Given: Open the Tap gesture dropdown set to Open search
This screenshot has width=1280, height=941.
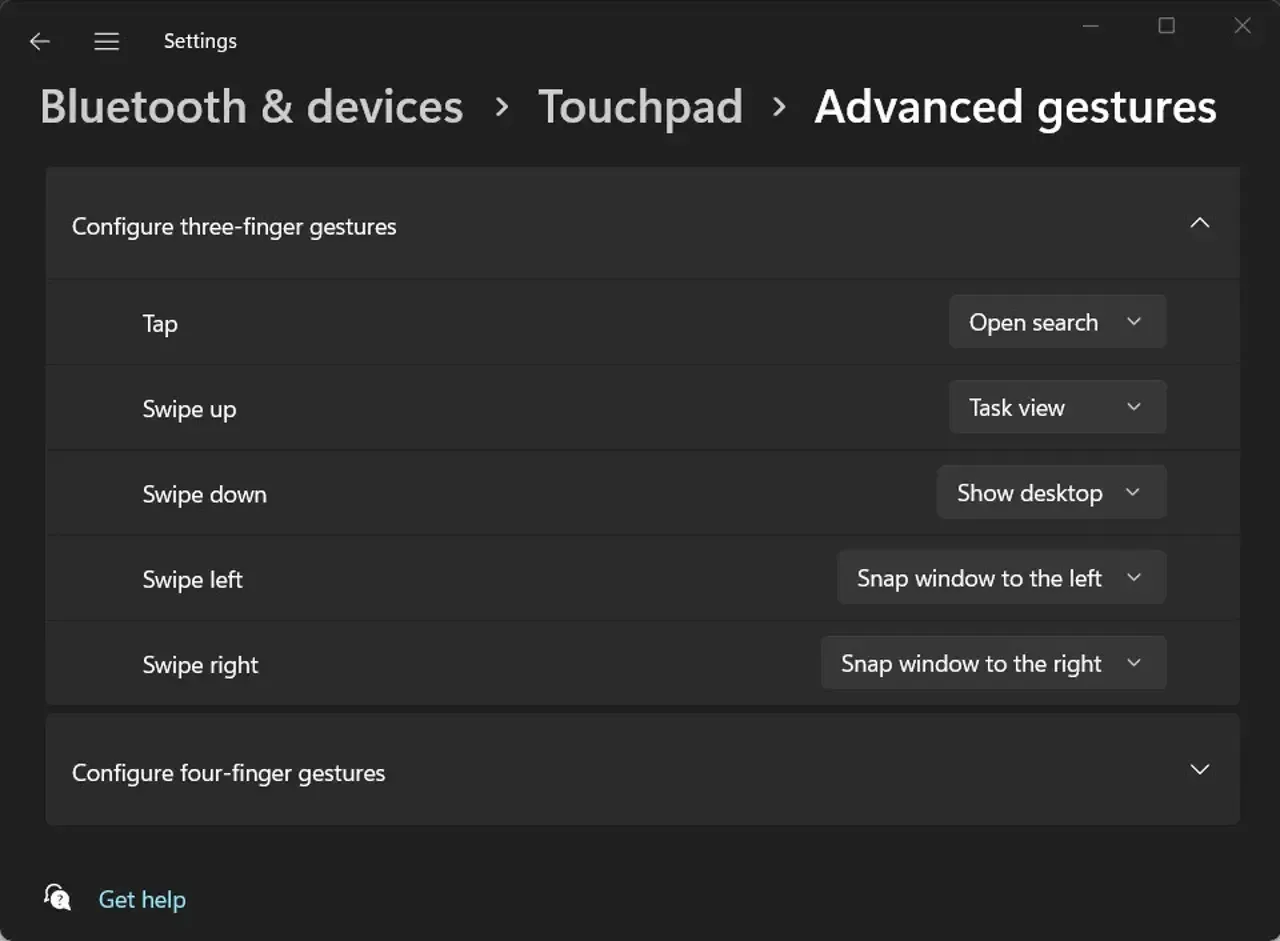Looking at the screenshot, I should (1057, 322).
